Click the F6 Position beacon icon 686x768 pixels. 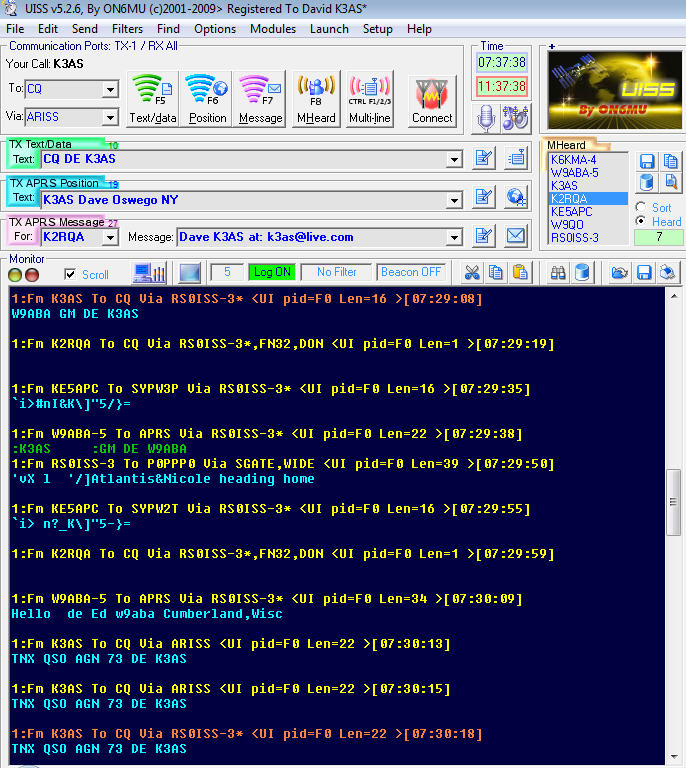click(207, 99)
